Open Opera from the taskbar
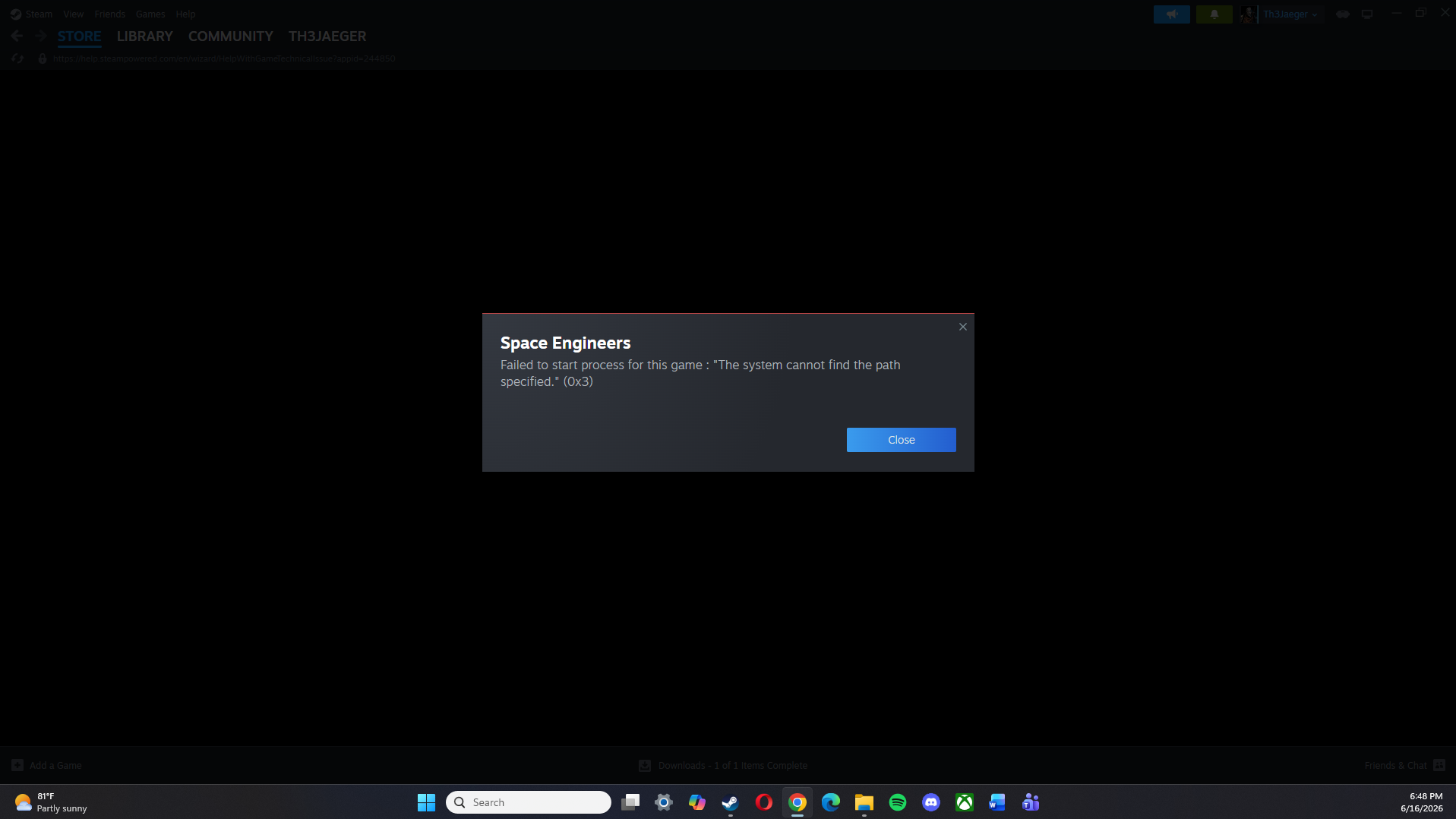The width and height of the screenshot is (1456, 819). coord(764,802)
